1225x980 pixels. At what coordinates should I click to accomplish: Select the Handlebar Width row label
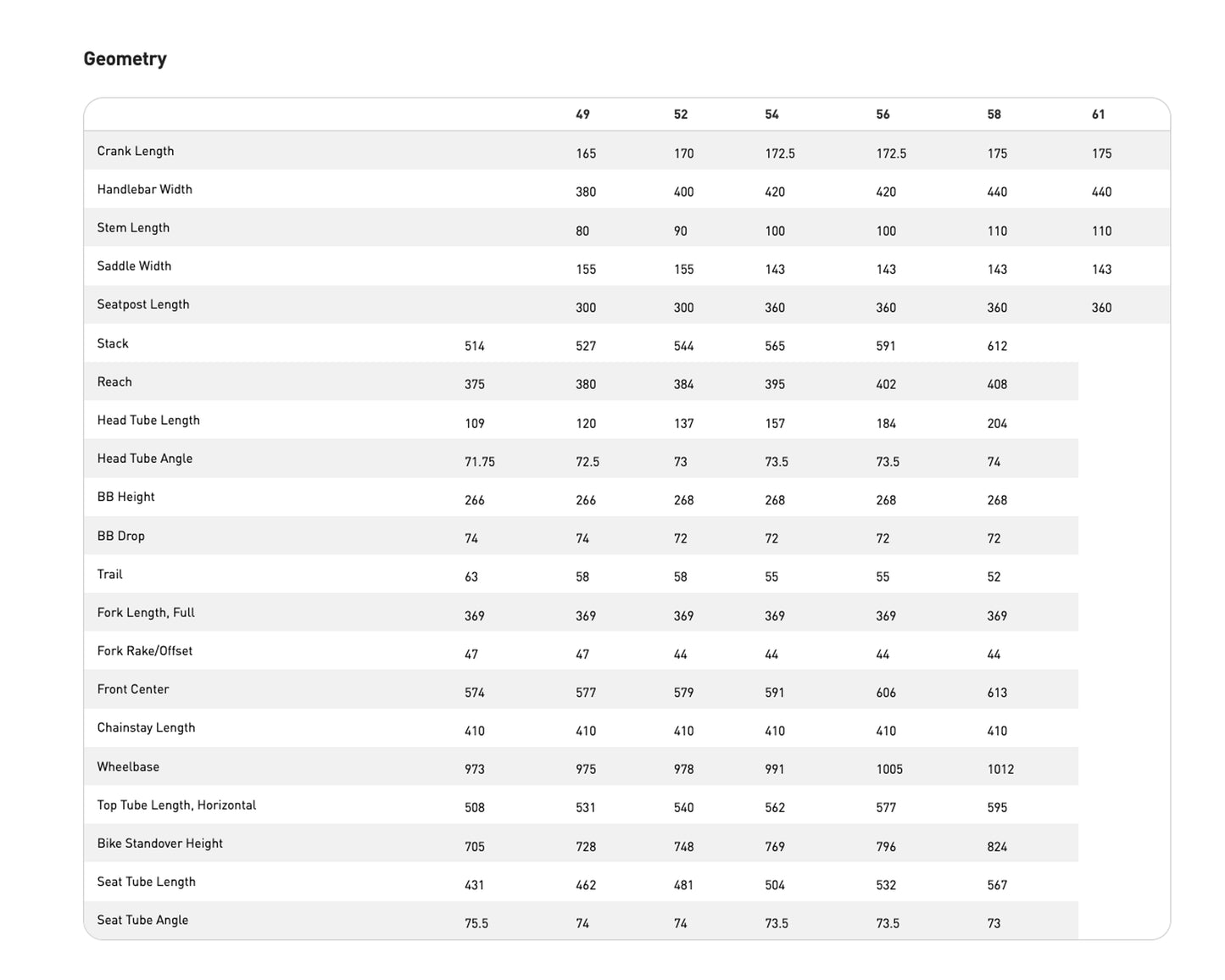click(144, 189)
